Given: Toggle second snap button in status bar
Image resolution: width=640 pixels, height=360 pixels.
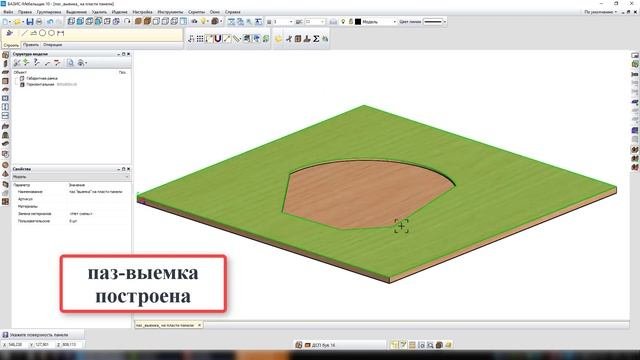Looking at the screenshot, I should pos(403,345).
